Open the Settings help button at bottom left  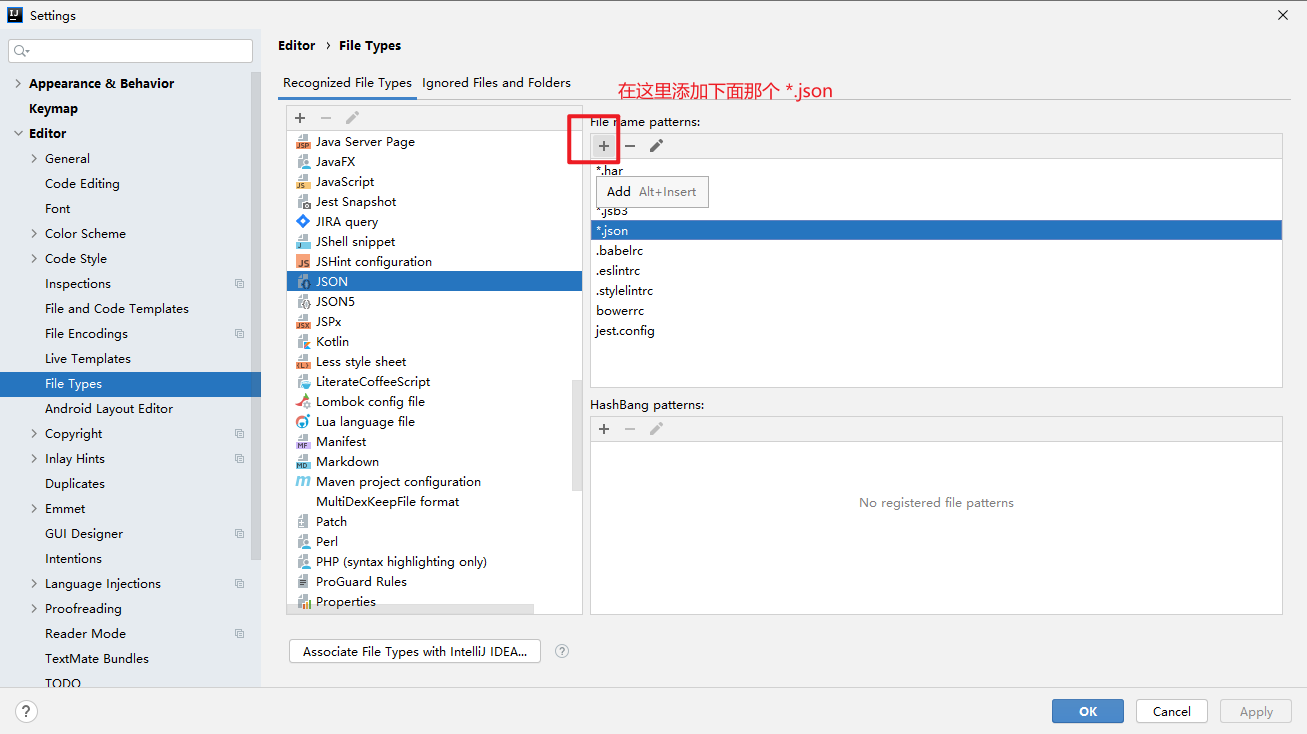point(27,712)
